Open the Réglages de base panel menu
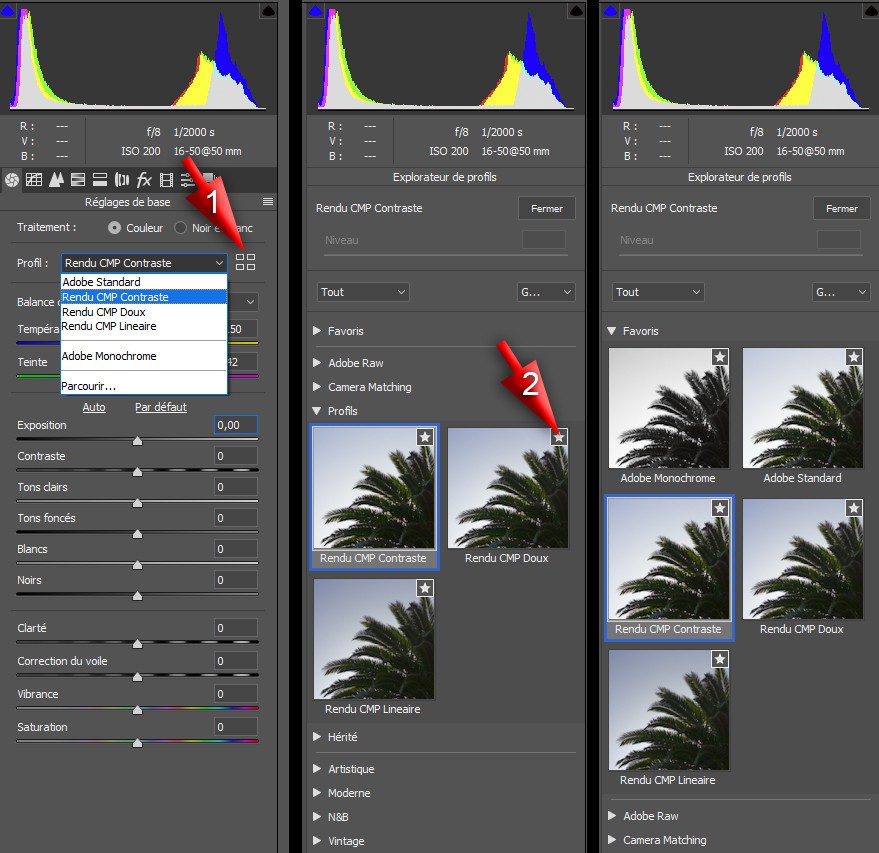Image resolution: width=879 pixels, height=853 pixels. [x=268, y=202]
